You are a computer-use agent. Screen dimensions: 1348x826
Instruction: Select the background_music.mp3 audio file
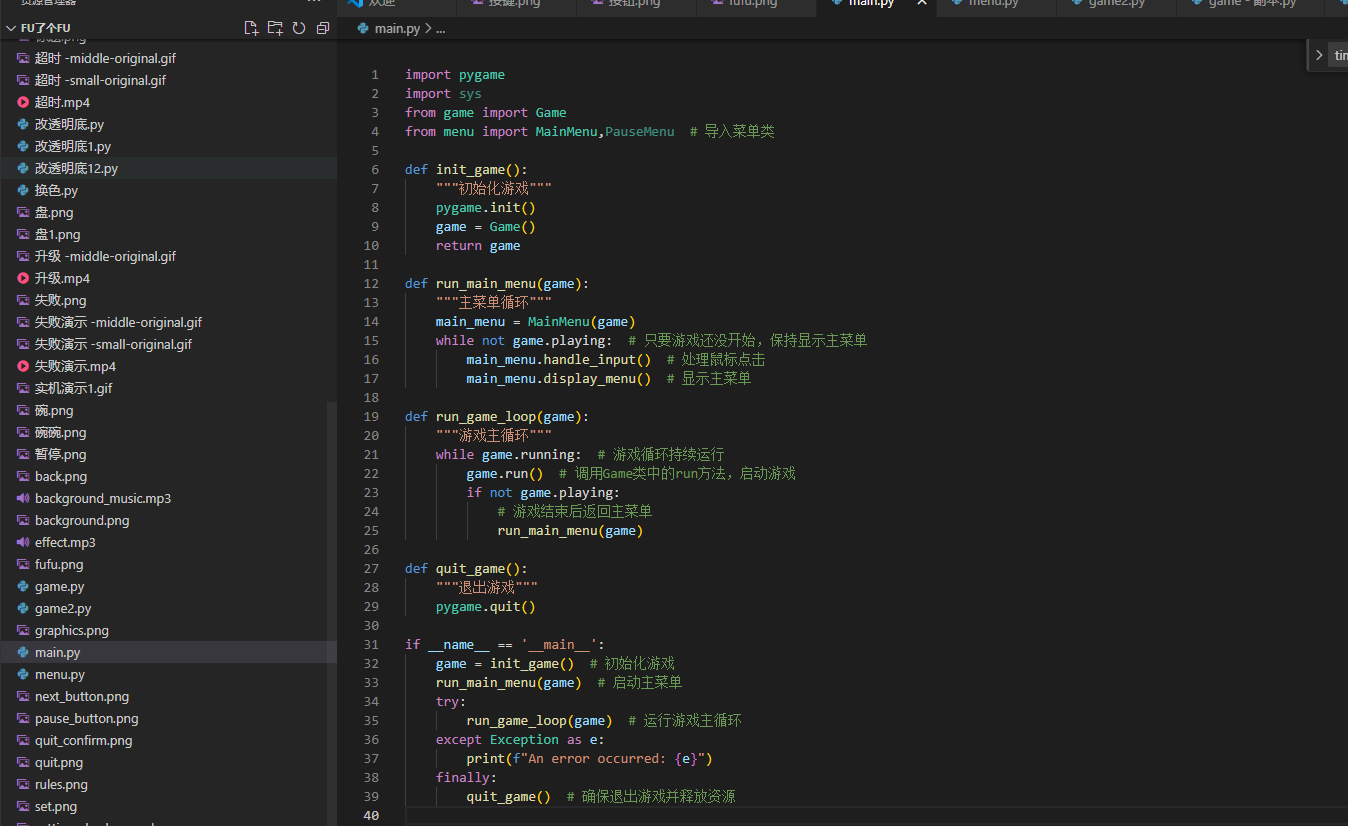pos(168,498)
